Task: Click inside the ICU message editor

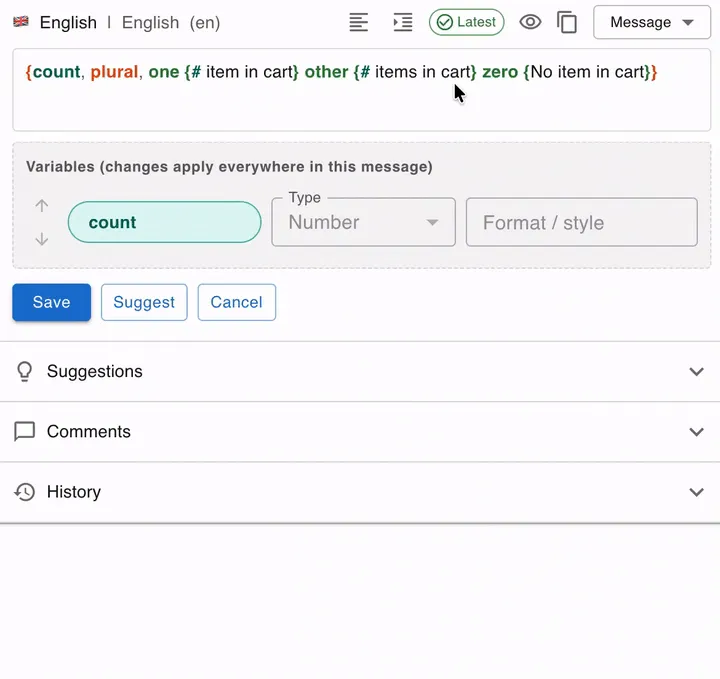Action: pyautogui.click(x=361, y=90)
